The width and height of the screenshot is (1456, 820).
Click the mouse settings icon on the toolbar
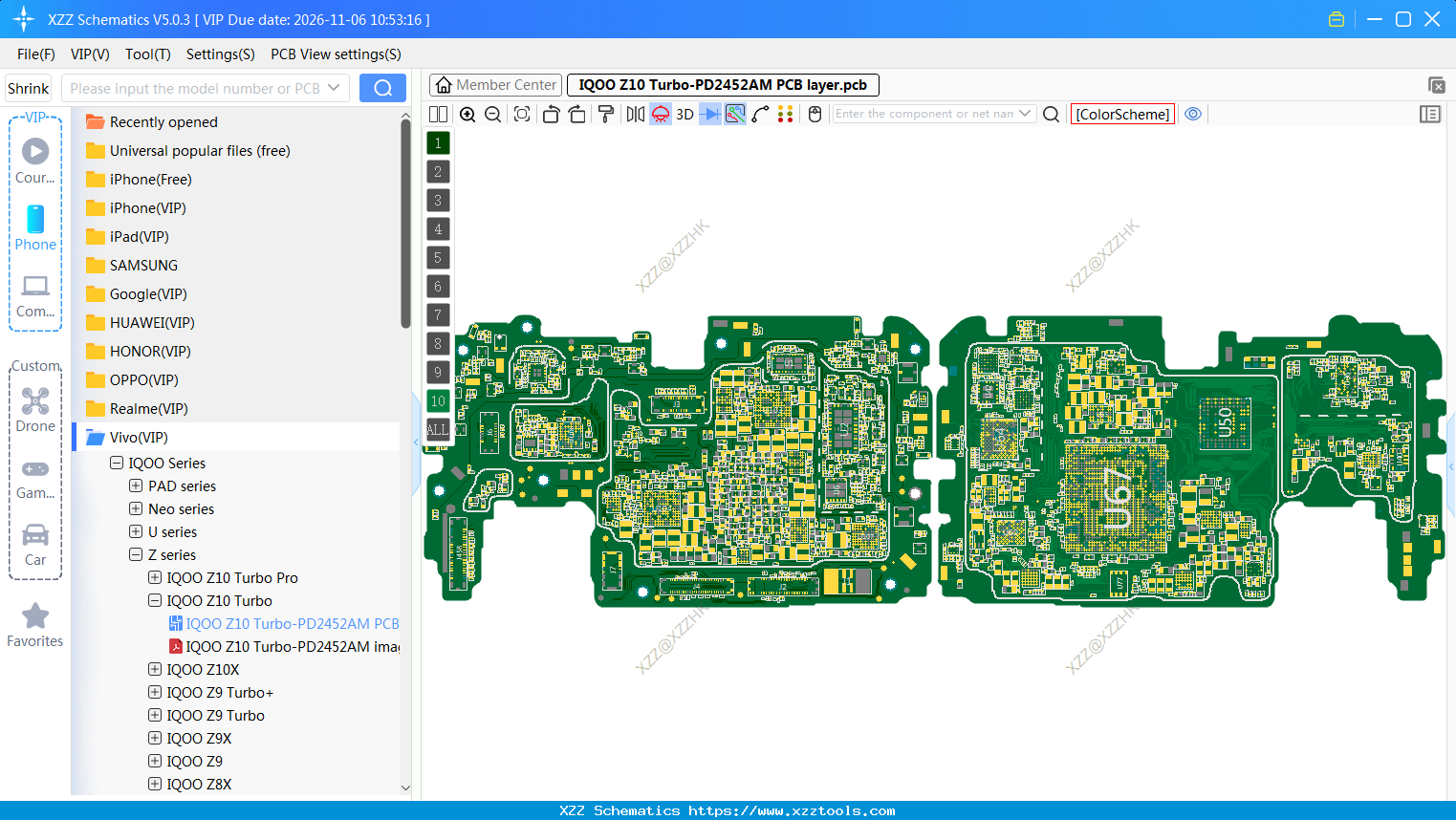(814, 114)
